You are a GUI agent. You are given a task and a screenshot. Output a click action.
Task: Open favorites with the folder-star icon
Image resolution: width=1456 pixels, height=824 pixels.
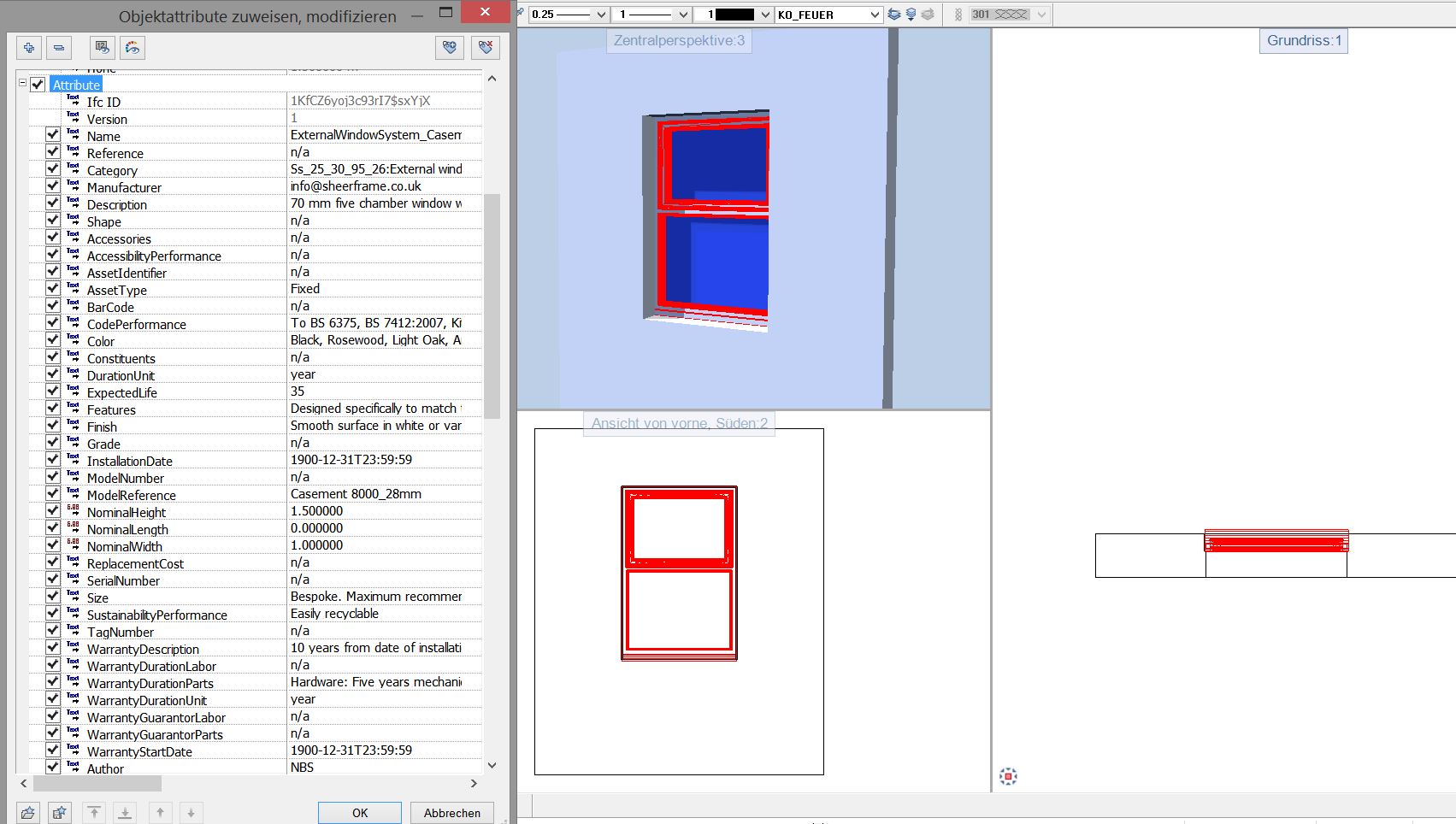coord(28,813)
